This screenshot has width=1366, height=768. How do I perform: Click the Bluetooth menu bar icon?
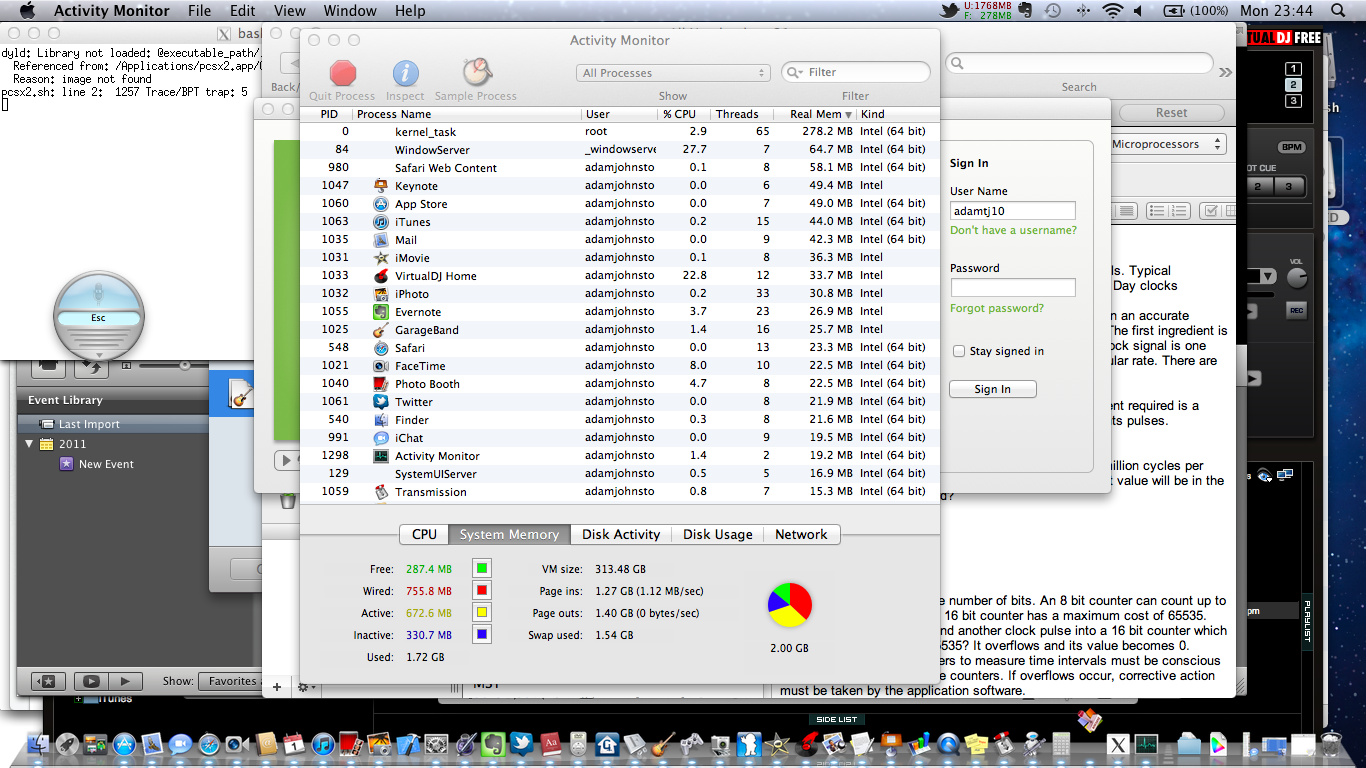[x=1083, y=10]
